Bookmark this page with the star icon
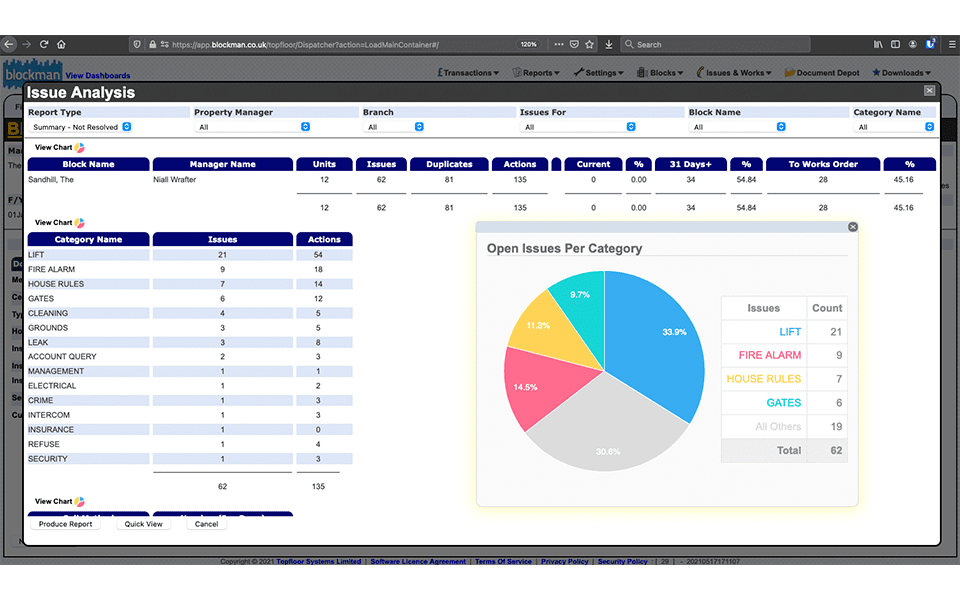Image resolution: width=960 pixels, height=600 pixels. pos(590,44)
